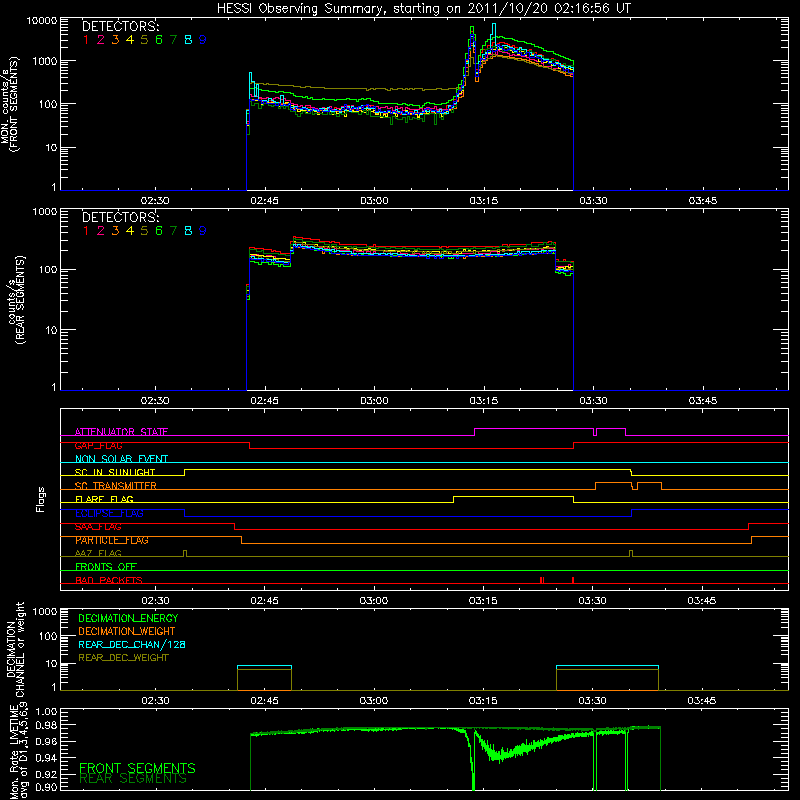Click the REAR_DEC_WEIGHT legend entry

point(123,658)
